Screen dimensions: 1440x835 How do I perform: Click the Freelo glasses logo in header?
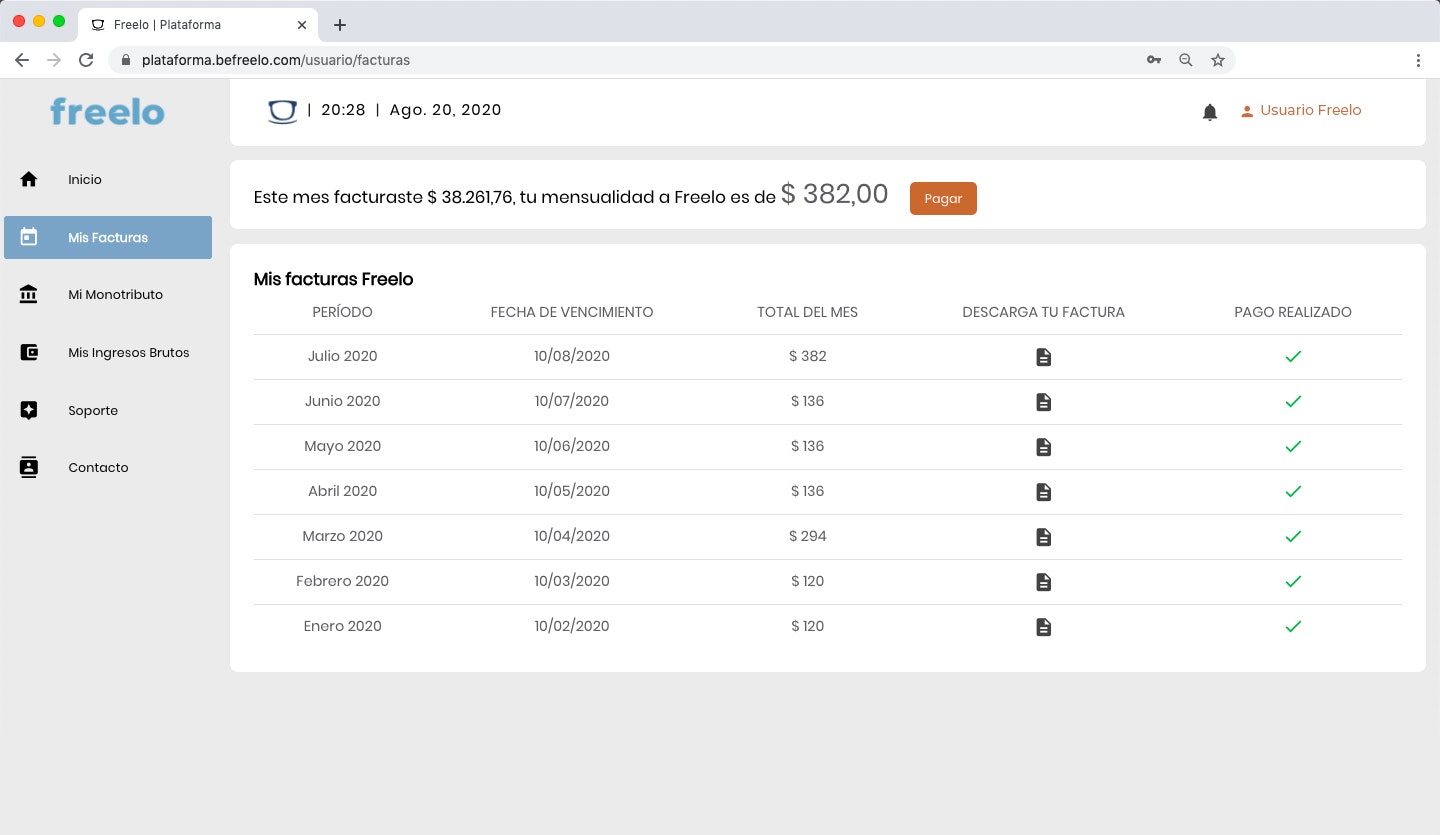(x=283, y=111)
